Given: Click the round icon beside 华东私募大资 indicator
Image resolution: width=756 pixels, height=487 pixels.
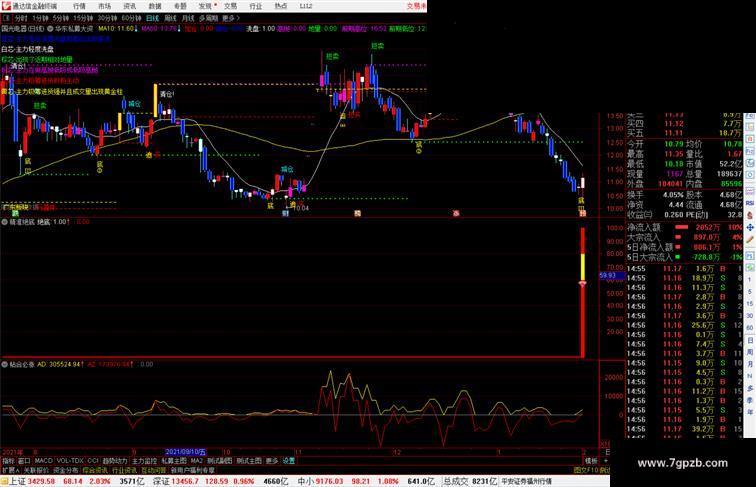Looking at the screenshot, I should pyautogui.click(x=50, y=29).
